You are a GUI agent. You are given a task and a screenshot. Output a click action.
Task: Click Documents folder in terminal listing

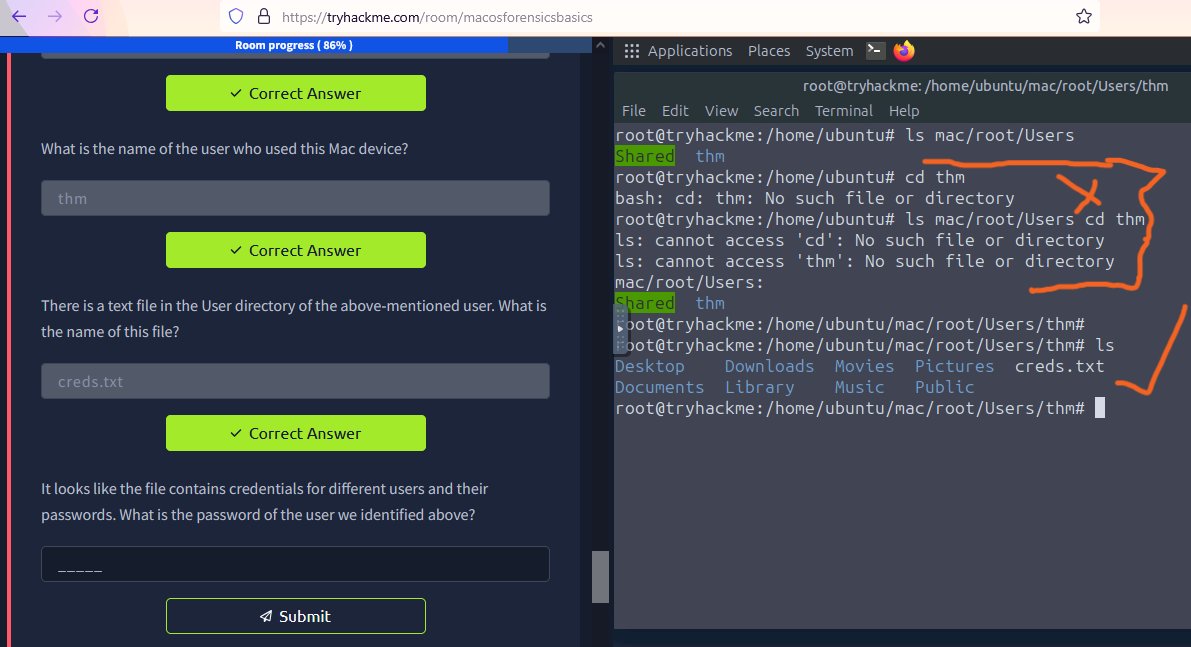tap(659, 387)
